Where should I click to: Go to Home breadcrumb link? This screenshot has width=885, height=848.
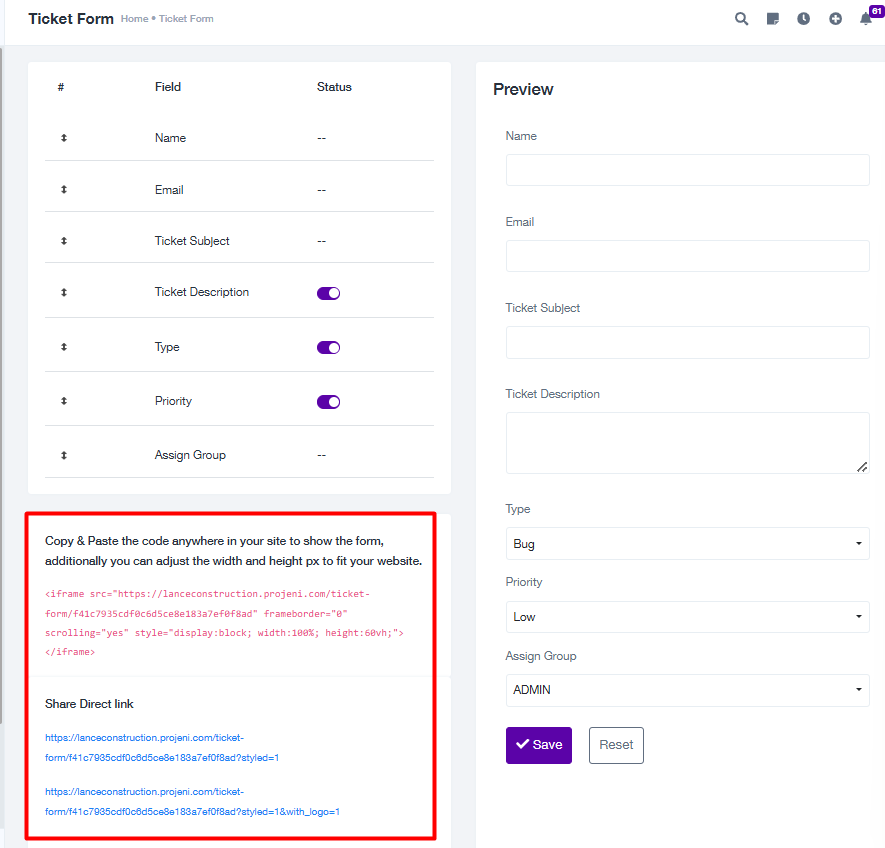(134, 19)
